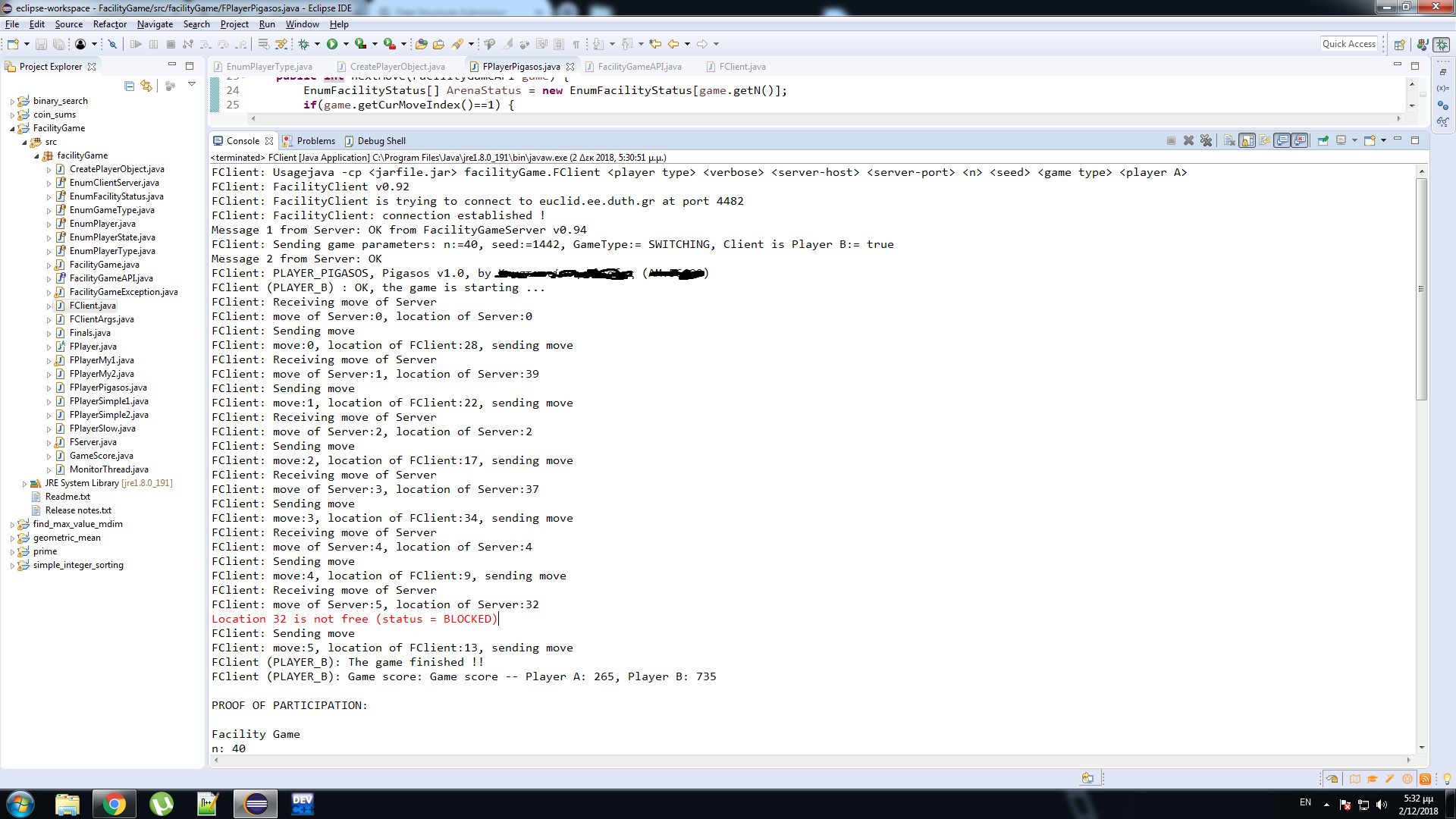The image size is (1456, 819).
Task: Expand the JRE System Library node
Action: click(24, 484)
